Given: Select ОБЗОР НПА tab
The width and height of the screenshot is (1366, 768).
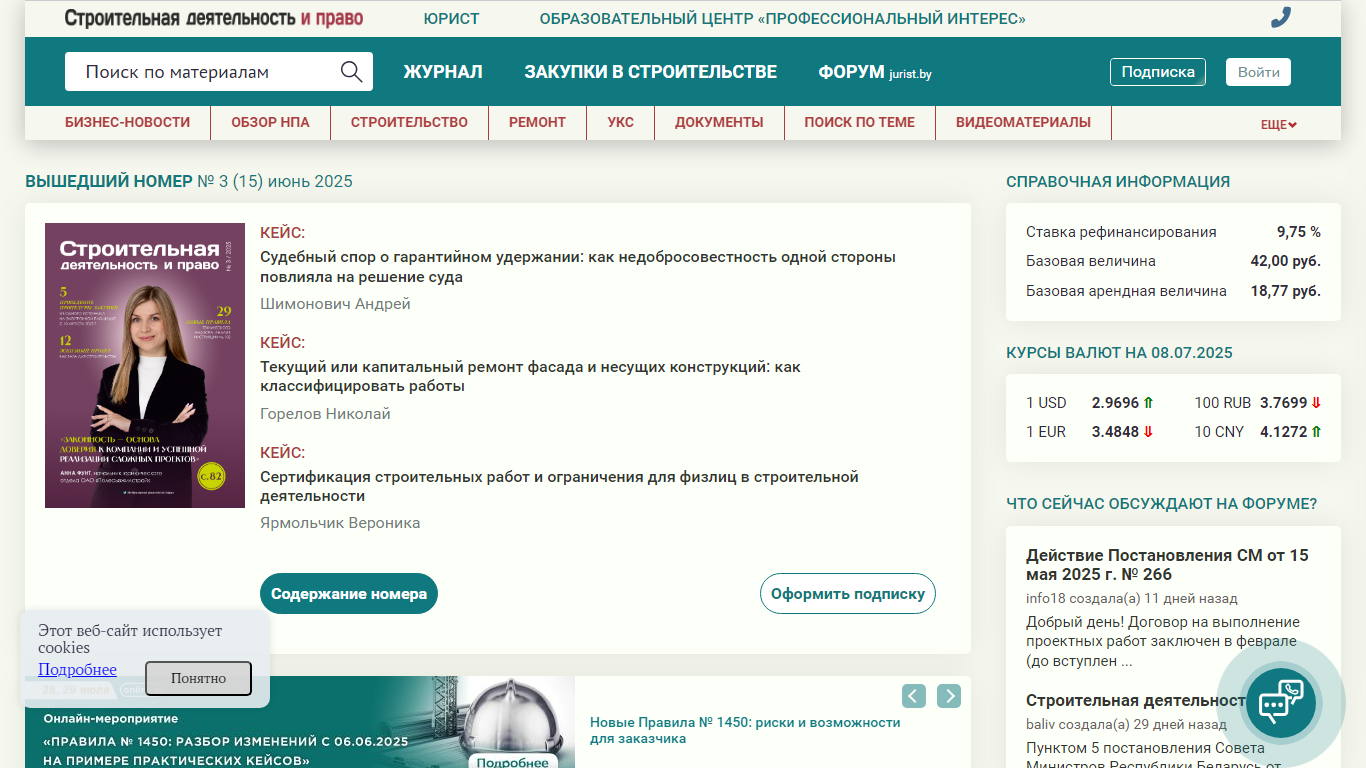Looking at the screenshot, I should (x=270, y=122).
